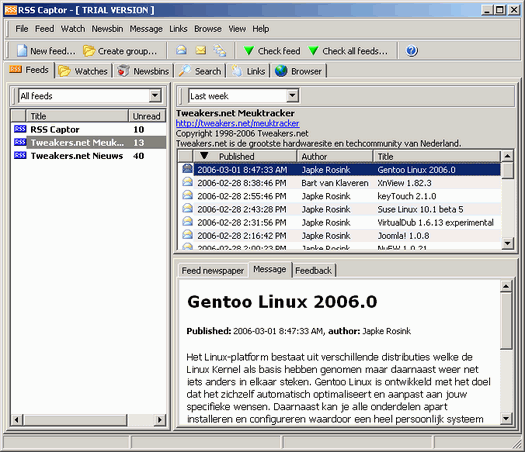Click message body scrollbar down arrow
This screenshot has width=525, height=452.
pyautogui.click(x=506, y=418)
